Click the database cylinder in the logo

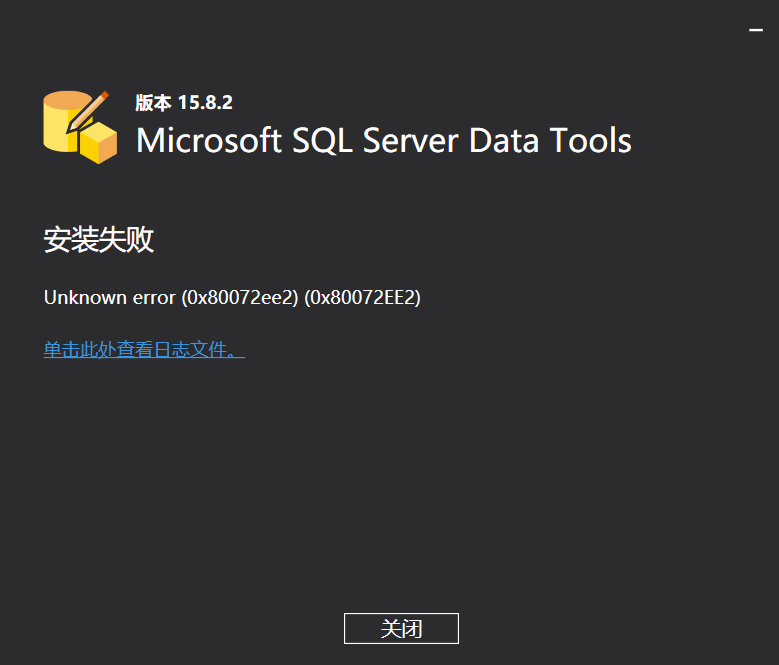pos(62,124)
